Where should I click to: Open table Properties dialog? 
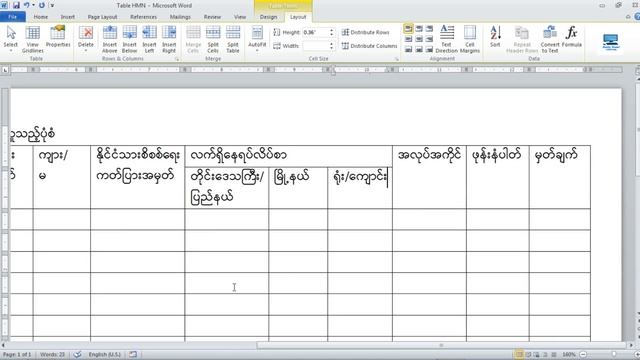pos(58,37)
